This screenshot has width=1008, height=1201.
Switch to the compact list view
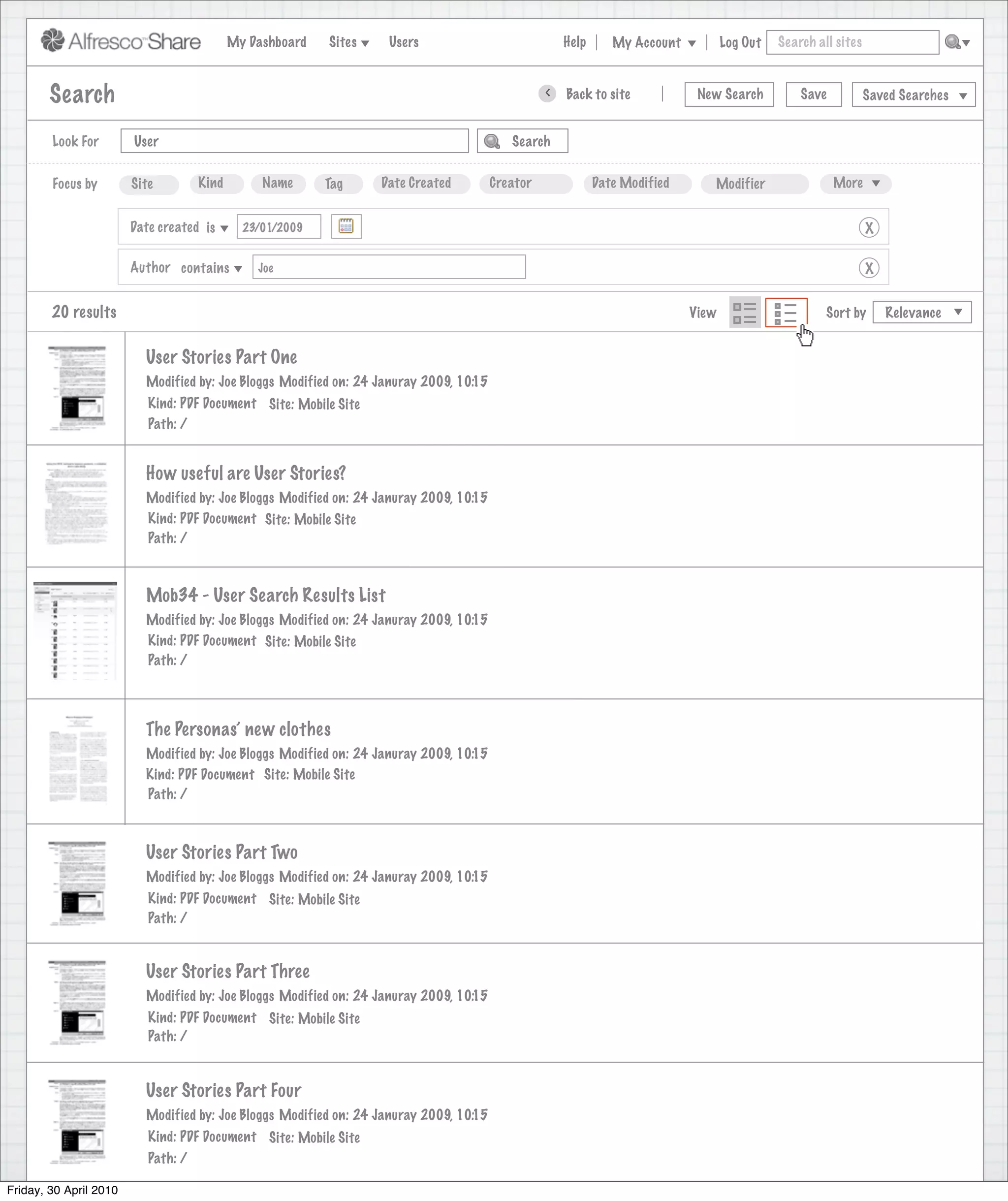786,312
